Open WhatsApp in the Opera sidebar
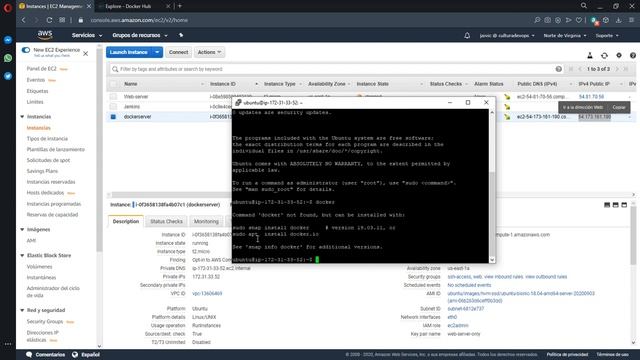The image size is (640, 360). coord(8,58)
